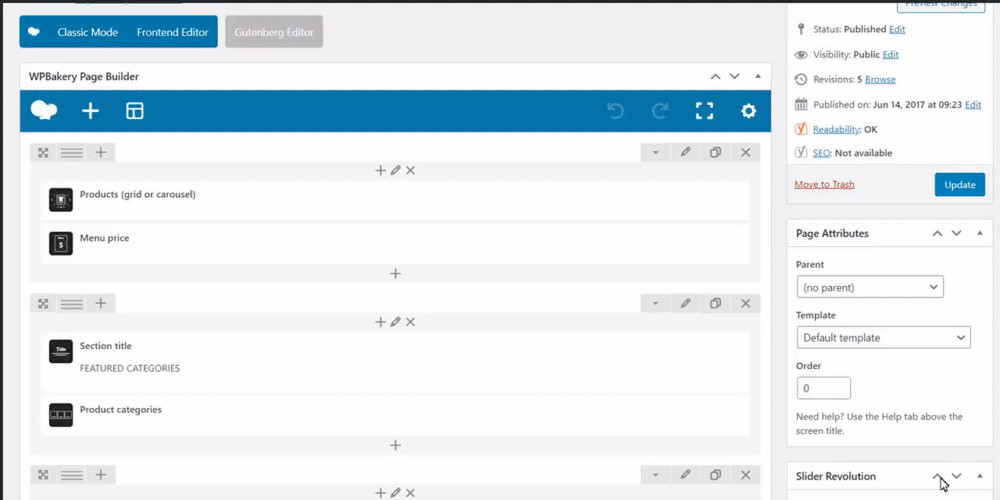Open WPBakery page settings gear
1000x500 pixels.
tap(748, 111)
